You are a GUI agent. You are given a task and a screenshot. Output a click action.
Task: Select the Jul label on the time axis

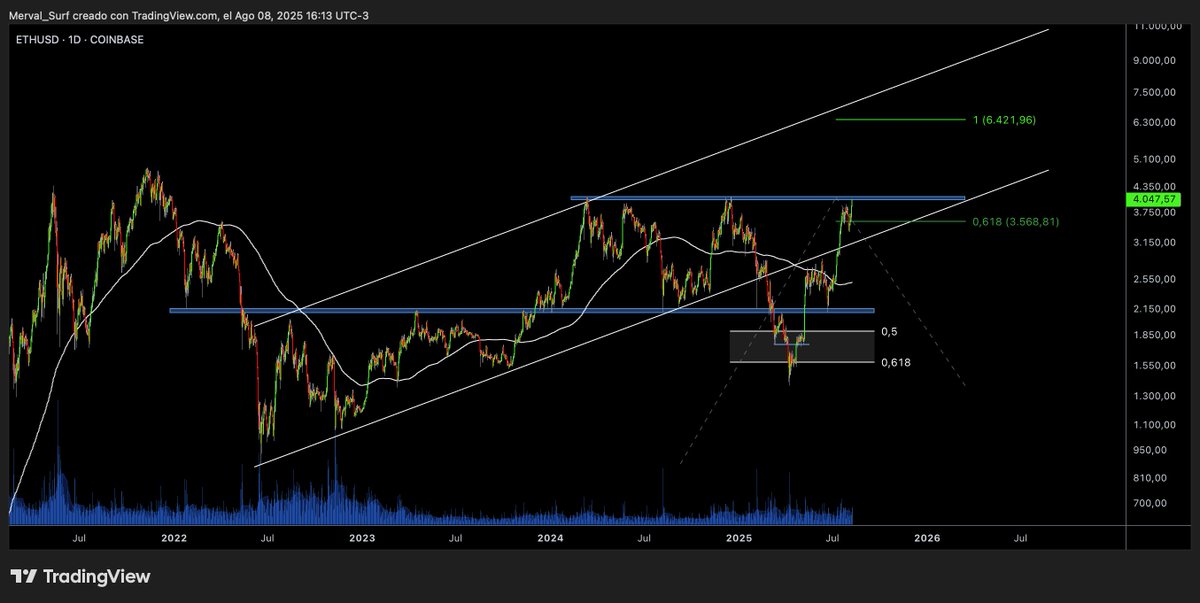(832, 538)
